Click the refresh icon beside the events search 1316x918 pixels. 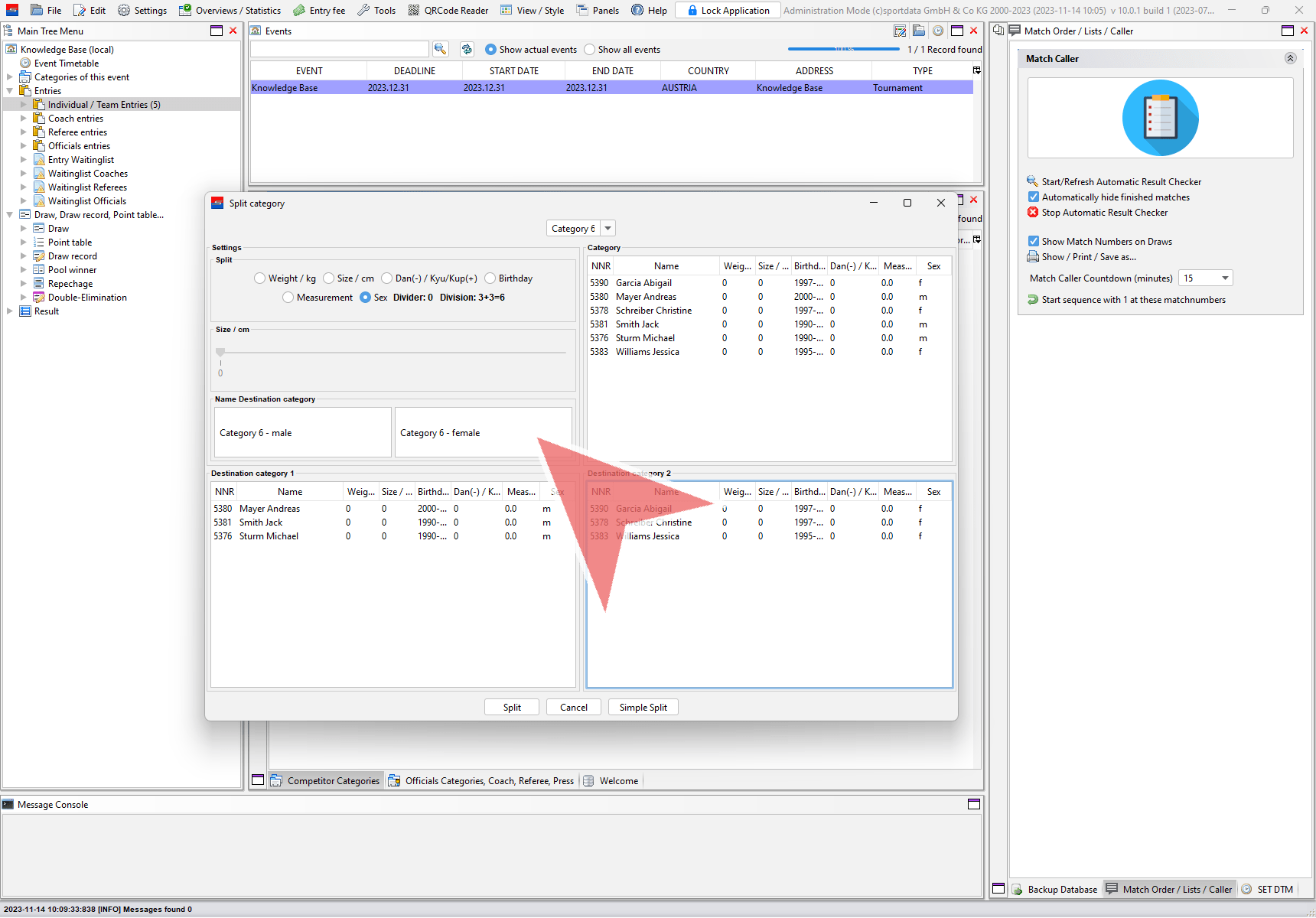tap(467, 49)
